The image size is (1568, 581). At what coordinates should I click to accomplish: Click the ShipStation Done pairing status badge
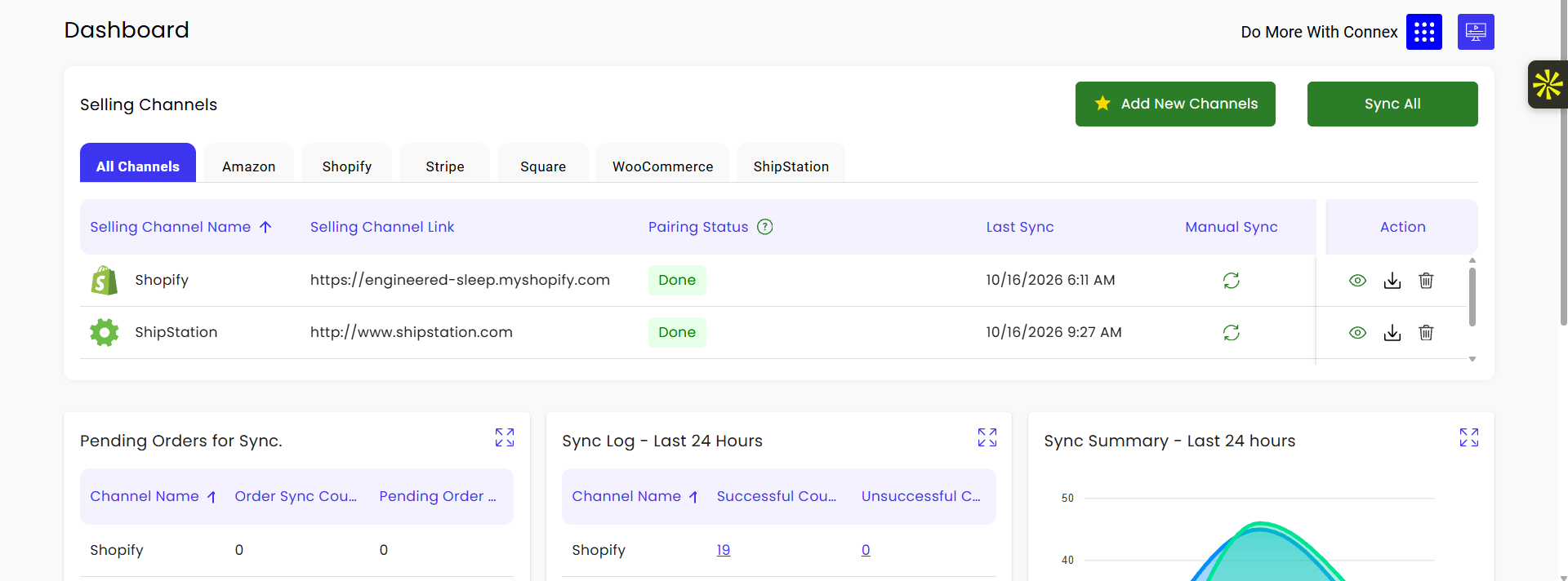tap(677, 332)
